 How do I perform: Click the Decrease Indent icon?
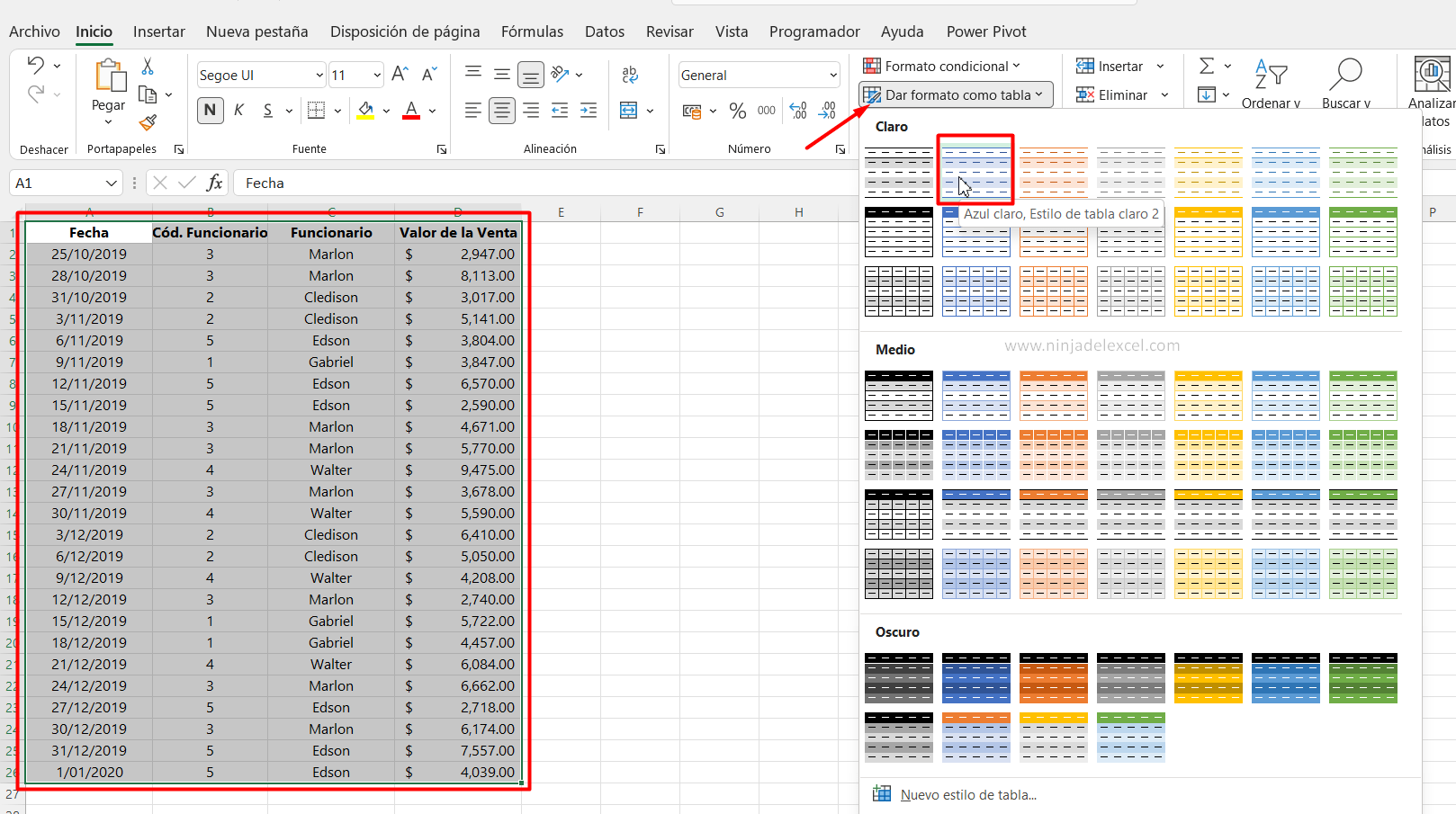tap(560, 111)
